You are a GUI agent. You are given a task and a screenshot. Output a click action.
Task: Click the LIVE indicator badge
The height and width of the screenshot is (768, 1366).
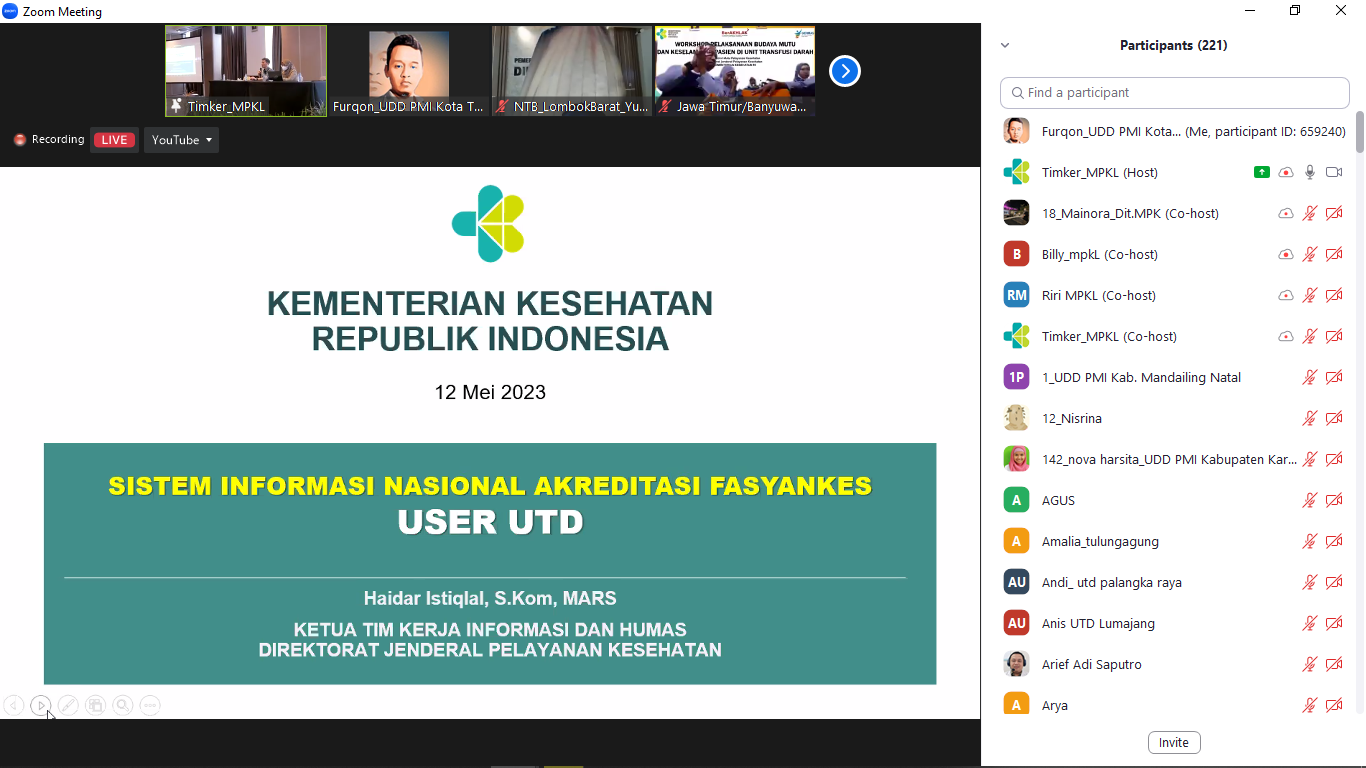[x=114, y=140]
